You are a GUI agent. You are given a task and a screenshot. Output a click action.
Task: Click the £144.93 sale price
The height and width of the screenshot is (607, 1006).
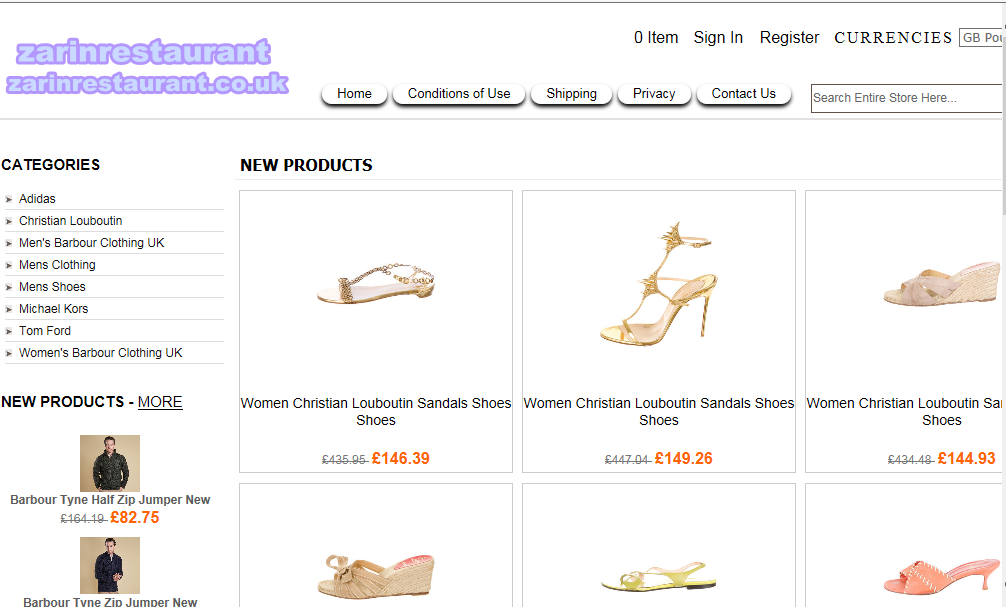pos(966,459)
